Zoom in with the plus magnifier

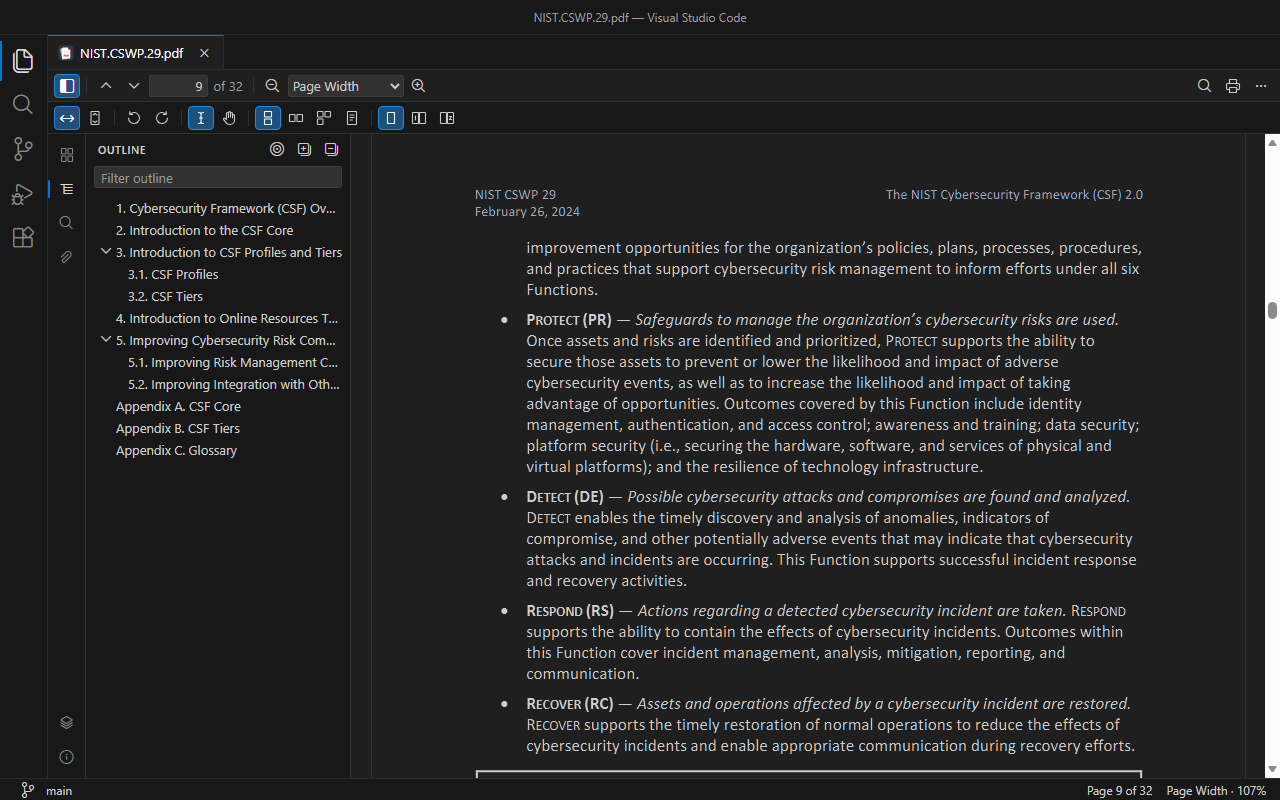click(419, 86)
